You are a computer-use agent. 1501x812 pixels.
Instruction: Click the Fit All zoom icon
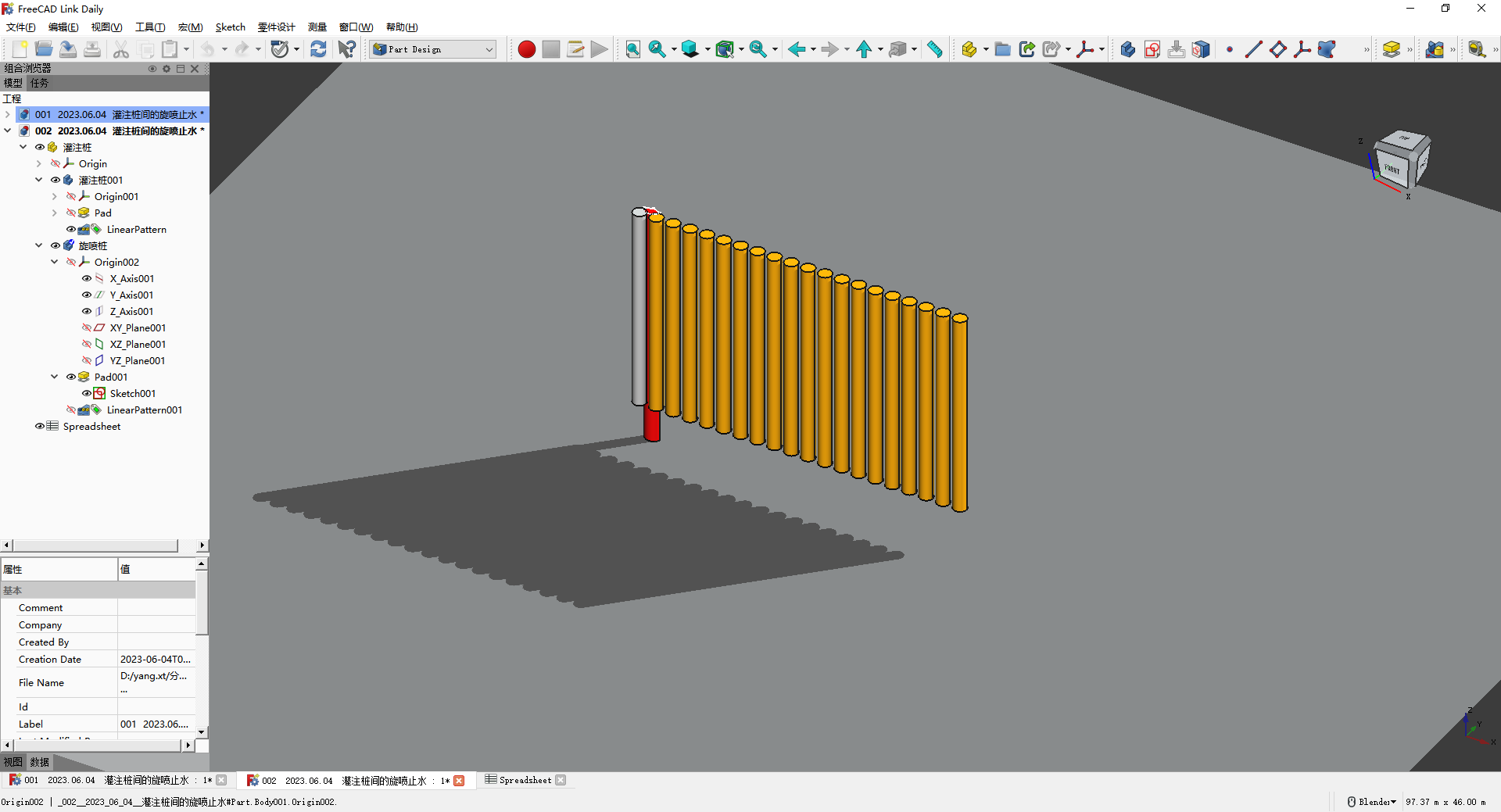click(632, 49)
